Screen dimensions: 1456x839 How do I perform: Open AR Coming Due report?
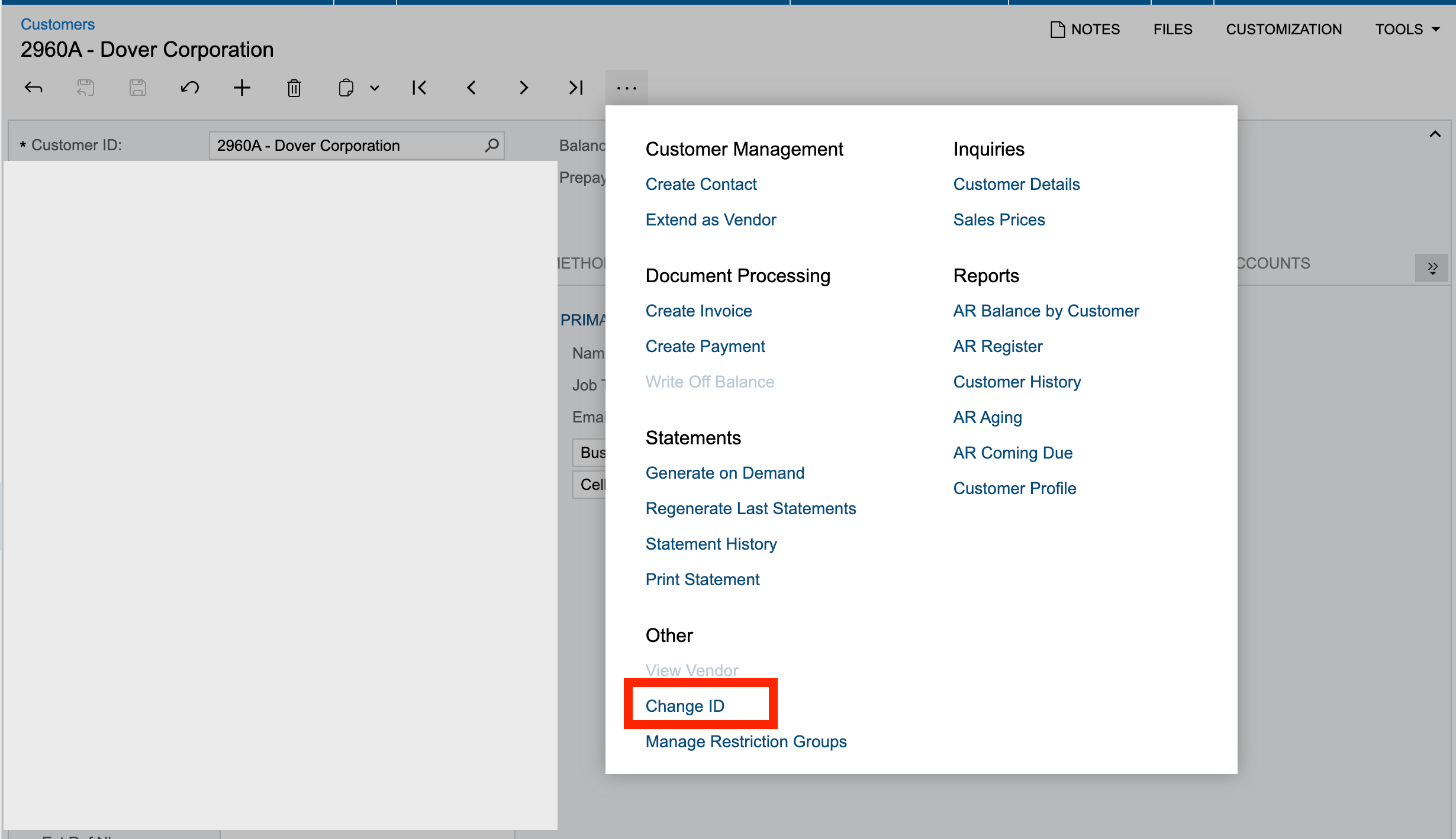pyautogui.click(x=1013, y=453)
